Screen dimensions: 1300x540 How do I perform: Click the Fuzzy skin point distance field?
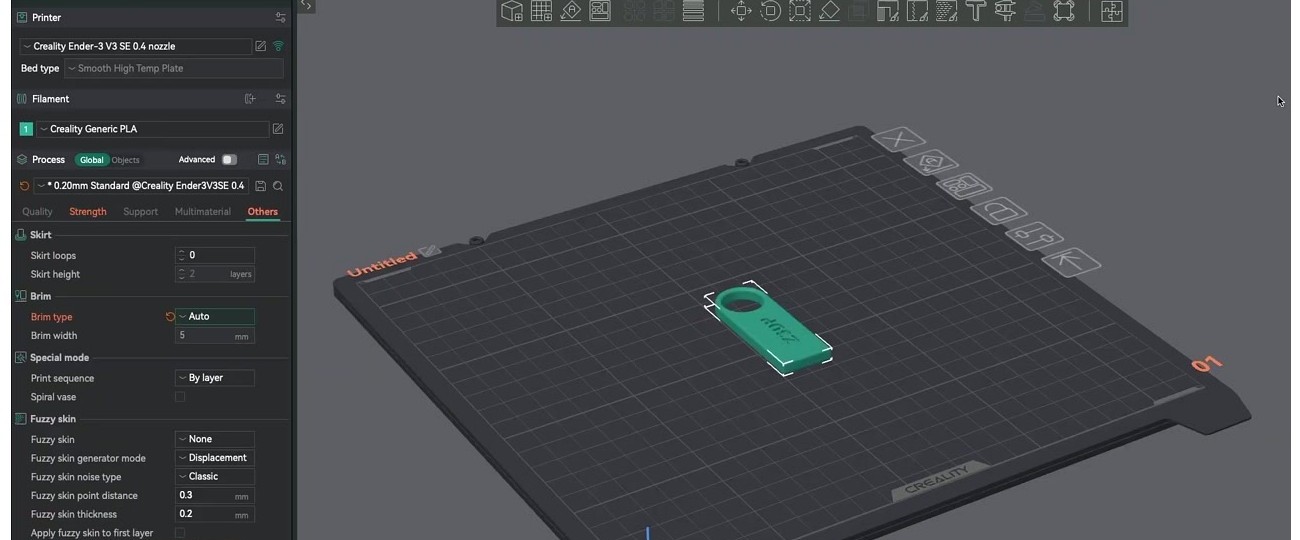coord(215,495)
